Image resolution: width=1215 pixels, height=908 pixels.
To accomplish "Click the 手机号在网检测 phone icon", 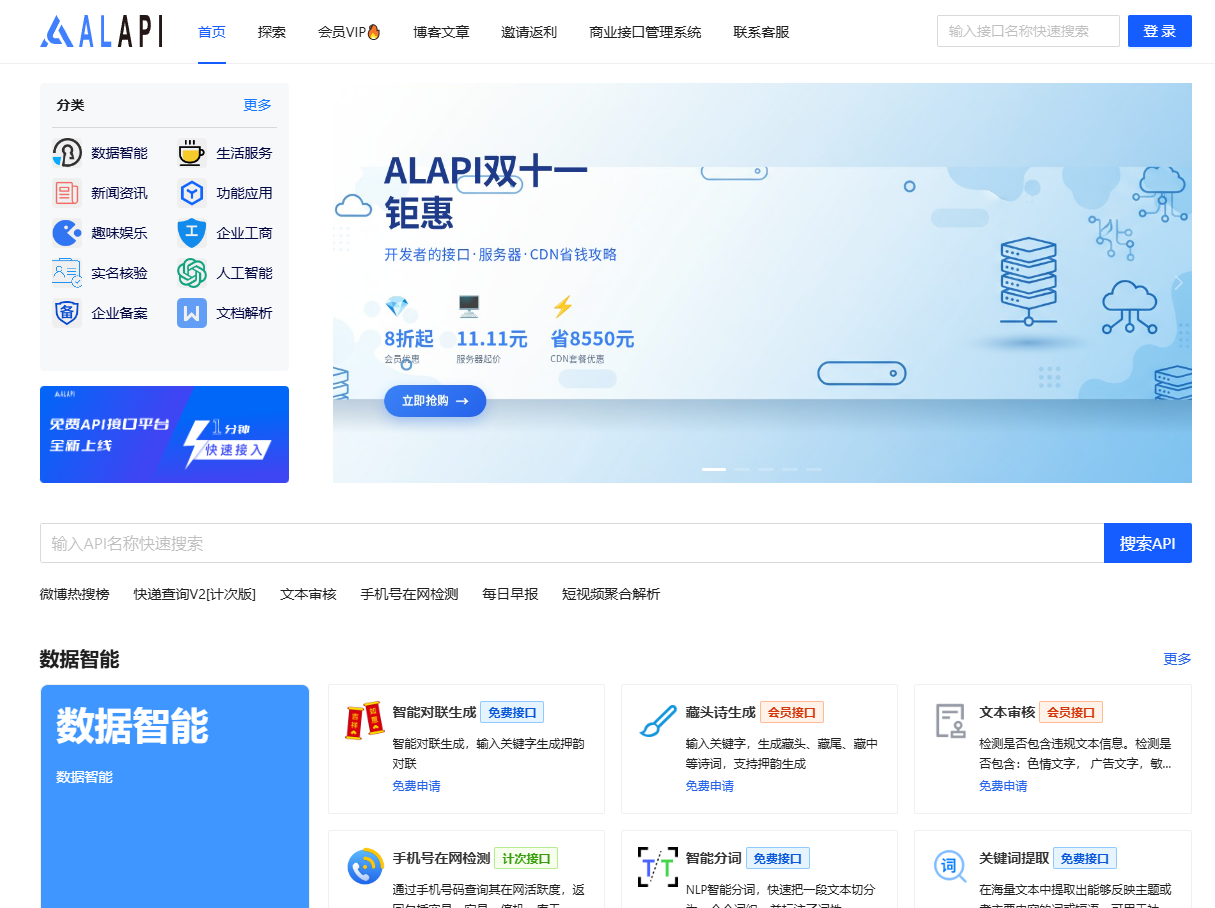I will pos(364,866).
